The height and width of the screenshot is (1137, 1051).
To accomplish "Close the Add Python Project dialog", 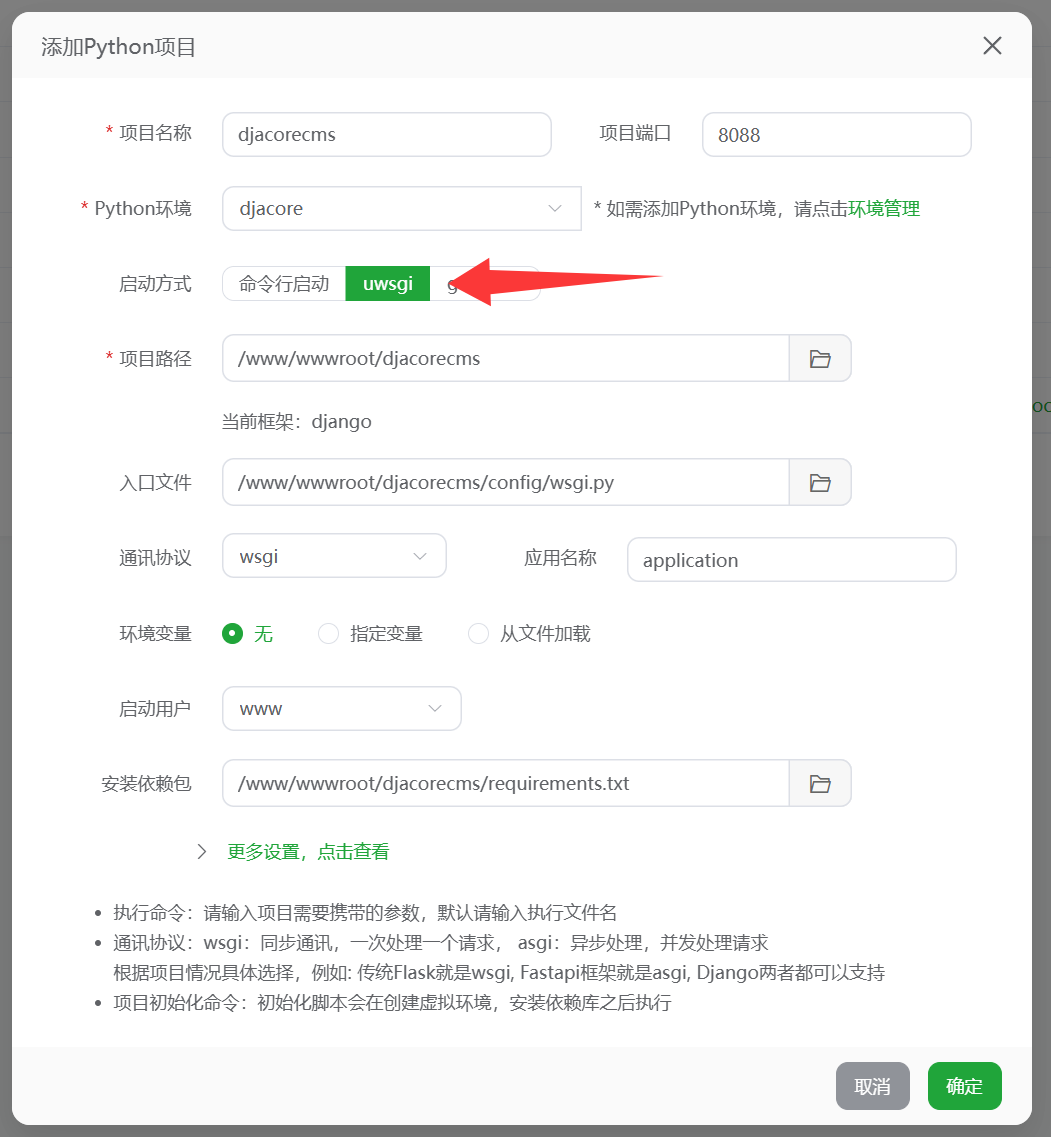I will click(992, 46).
